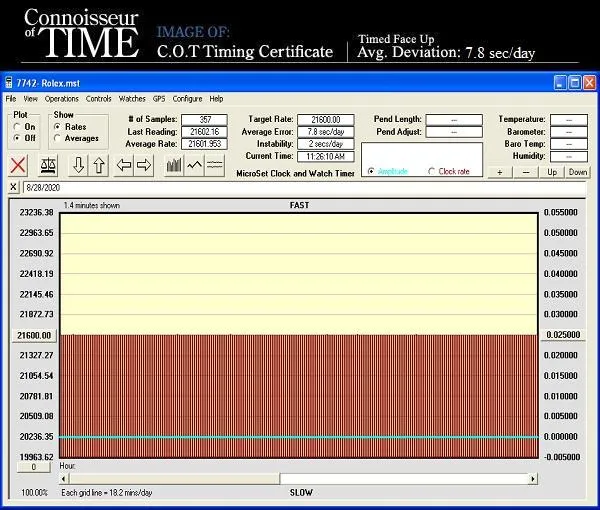Close the 7742- Rolex.mst window

point(589,83)
